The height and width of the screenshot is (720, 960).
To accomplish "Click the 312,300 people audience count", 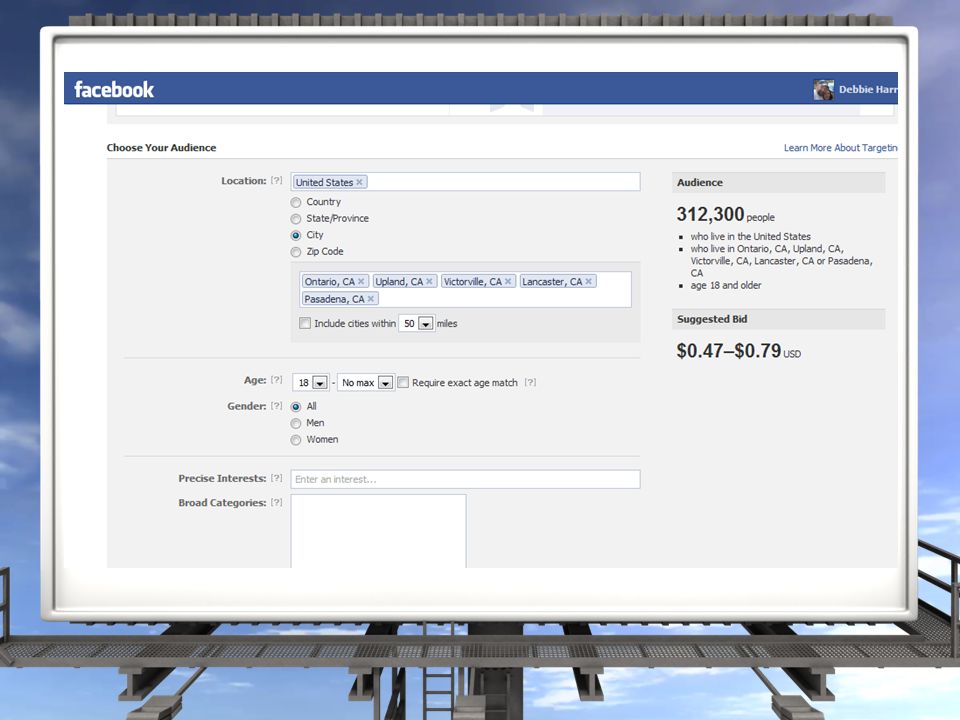I will pos(726,214).
